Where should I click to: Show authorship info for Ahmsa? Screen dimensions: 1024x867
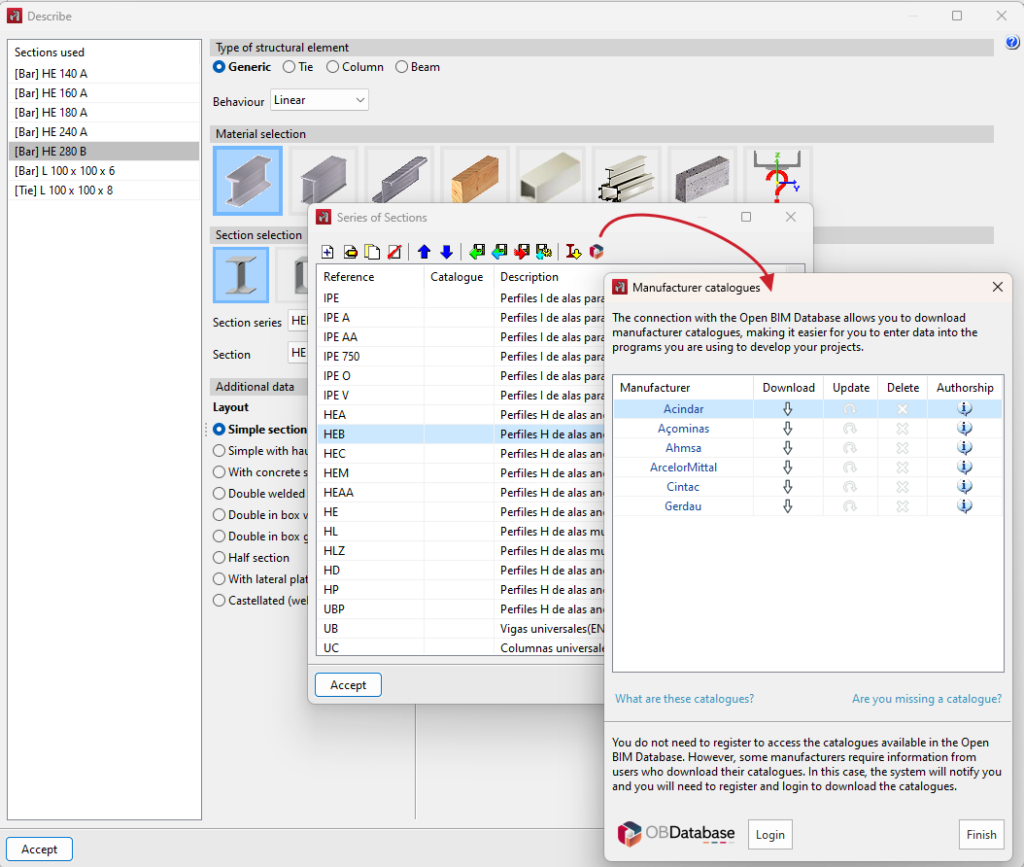[x=965, y=448]
